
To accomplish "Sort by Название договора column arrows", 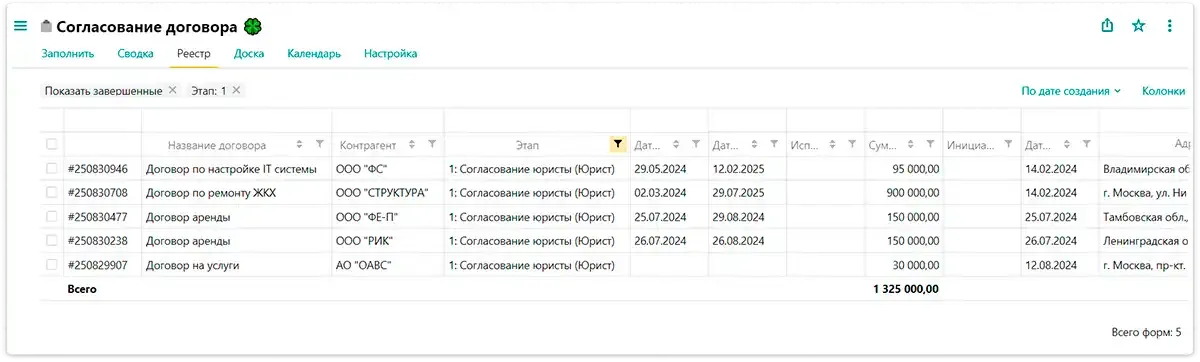I will [299, 144].
